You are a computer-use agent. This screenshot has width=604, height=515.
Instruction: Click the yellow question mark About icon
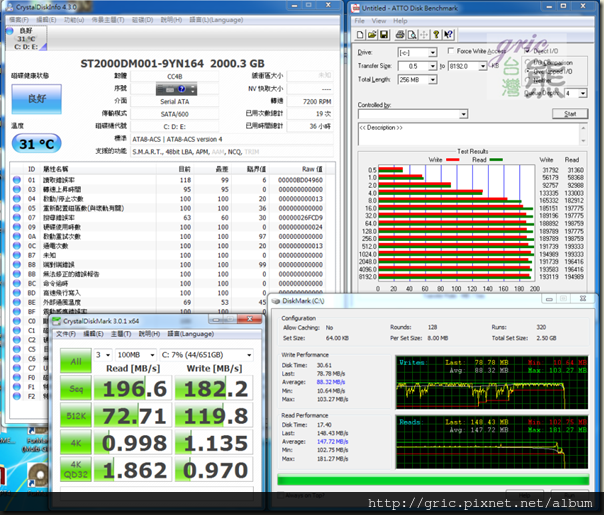tap(436, 35)
